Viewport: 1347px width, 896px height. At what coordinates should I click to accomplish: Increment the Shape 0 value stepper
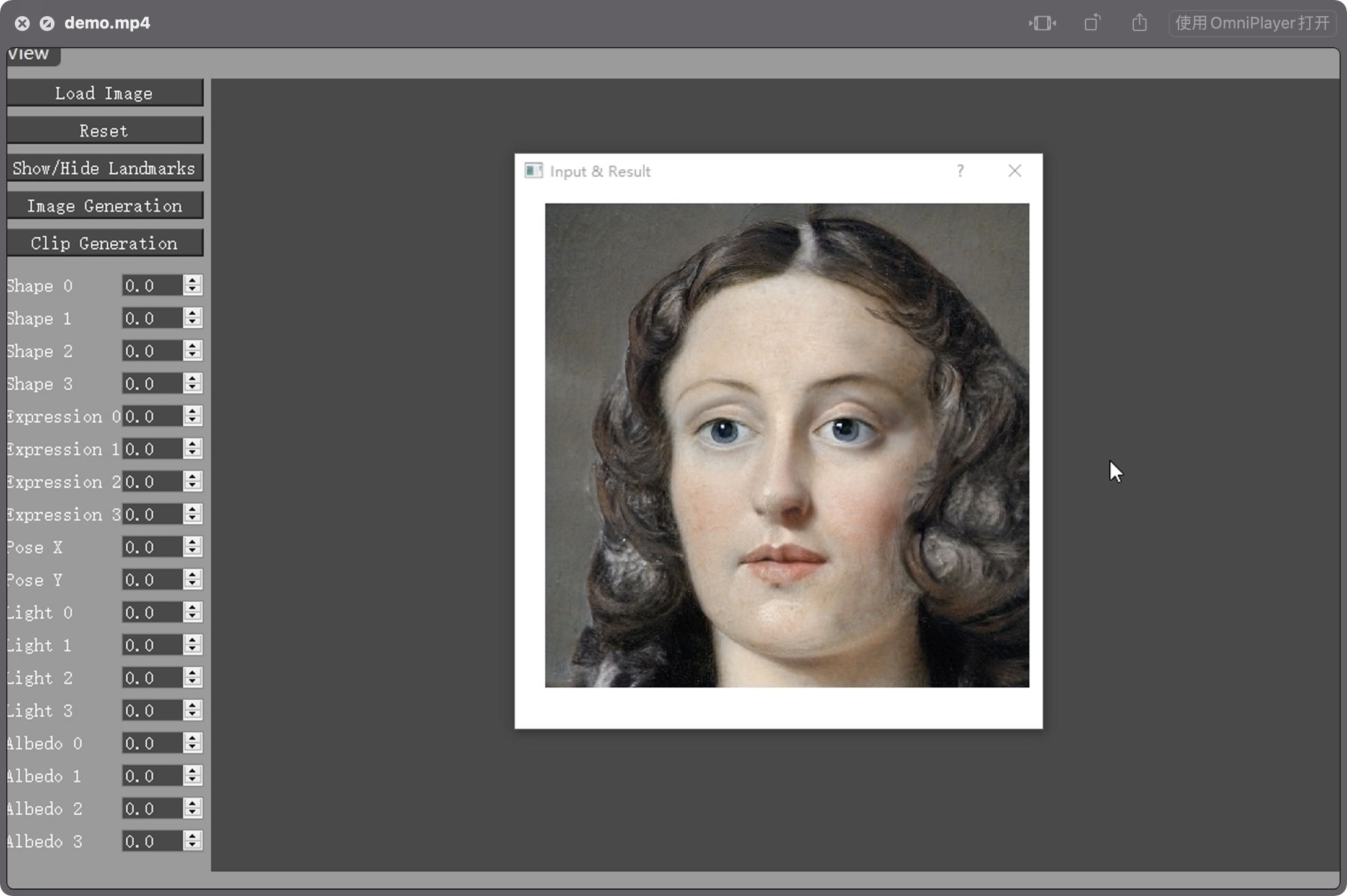coord(193,280)
